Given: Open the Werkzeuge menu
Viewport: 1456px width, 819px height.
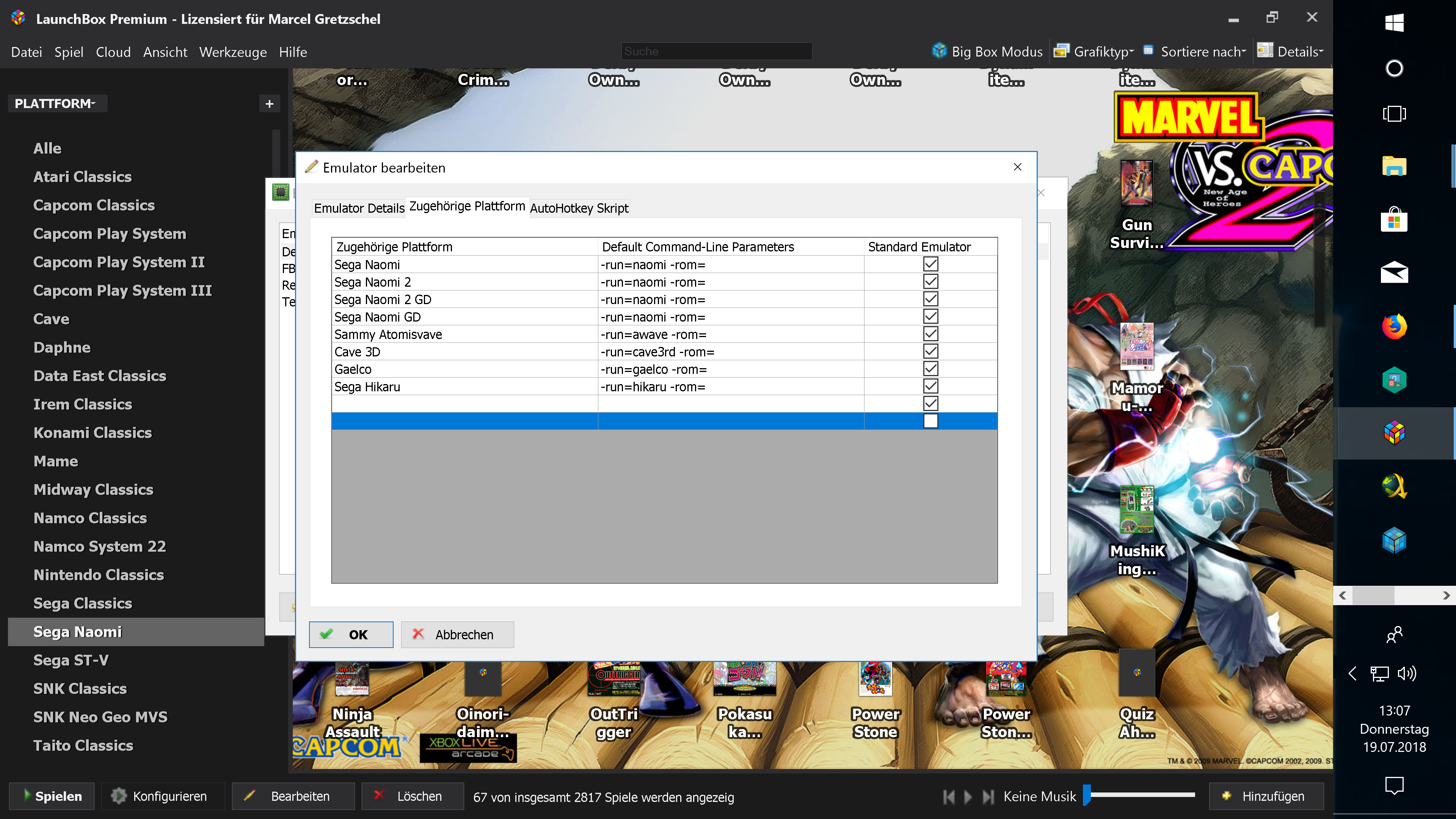Looking at the screenshot, I should coord(233,52).
